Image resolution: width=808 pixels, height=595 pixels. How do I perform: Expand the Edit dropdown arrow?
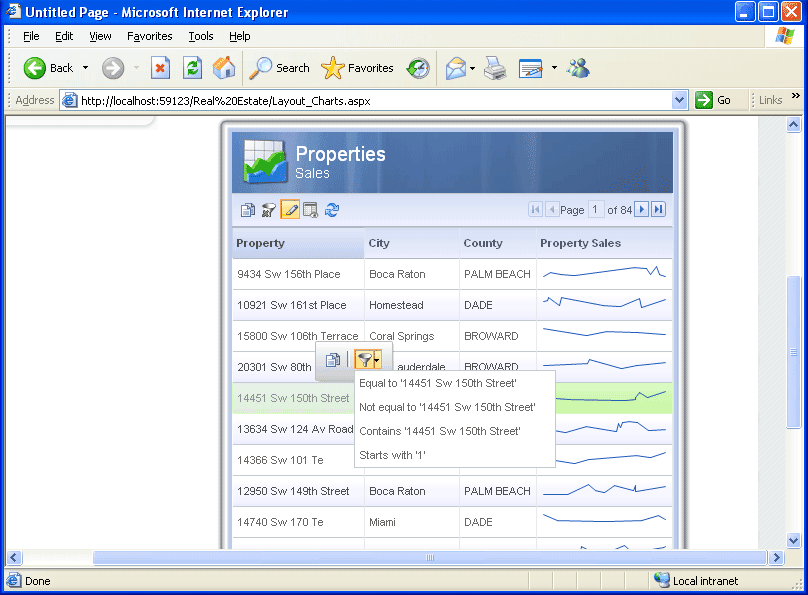click(554, 67)
